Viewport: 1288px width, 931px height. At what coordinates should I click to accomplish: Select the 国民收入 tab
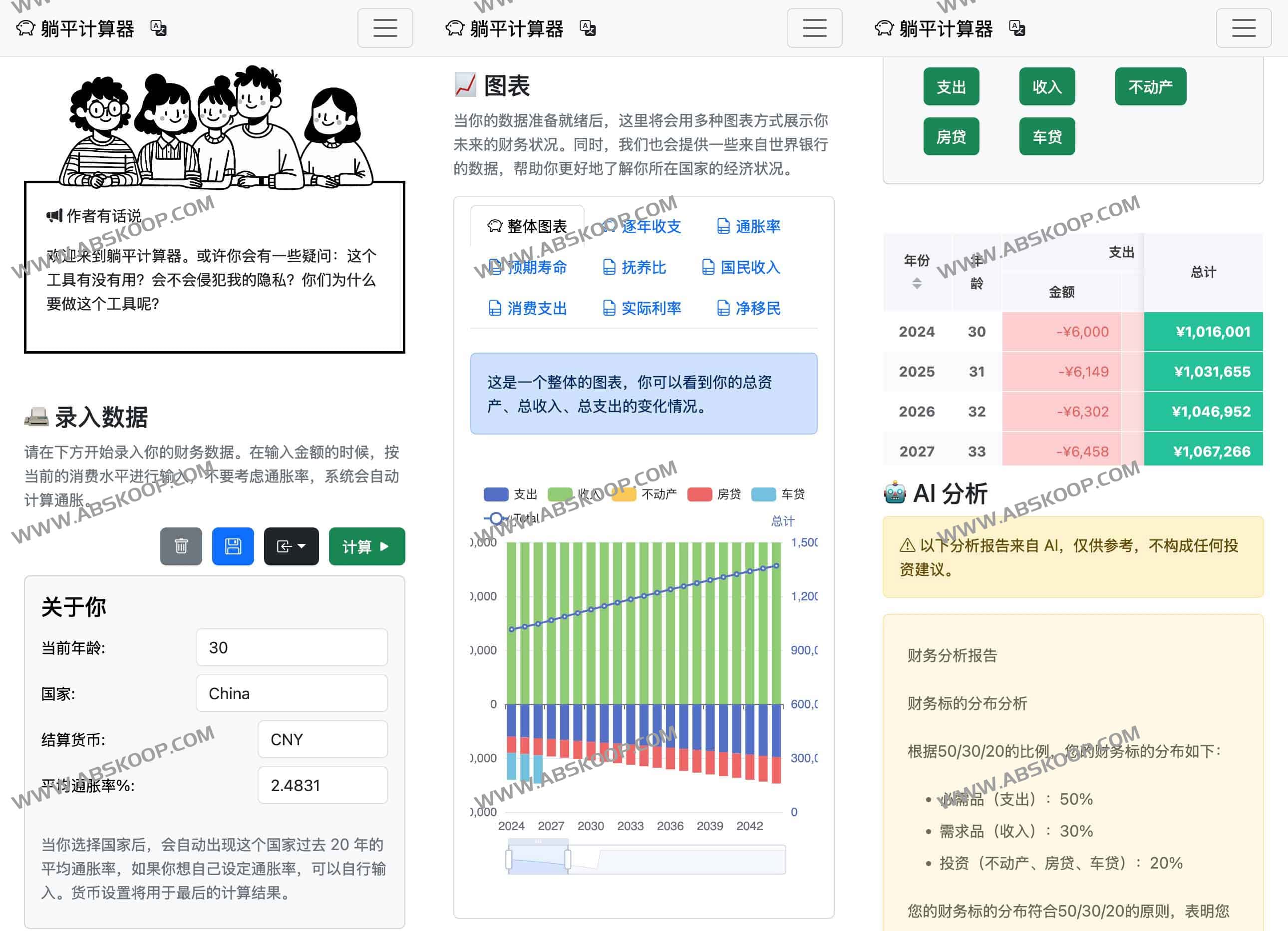pos(740,267)
